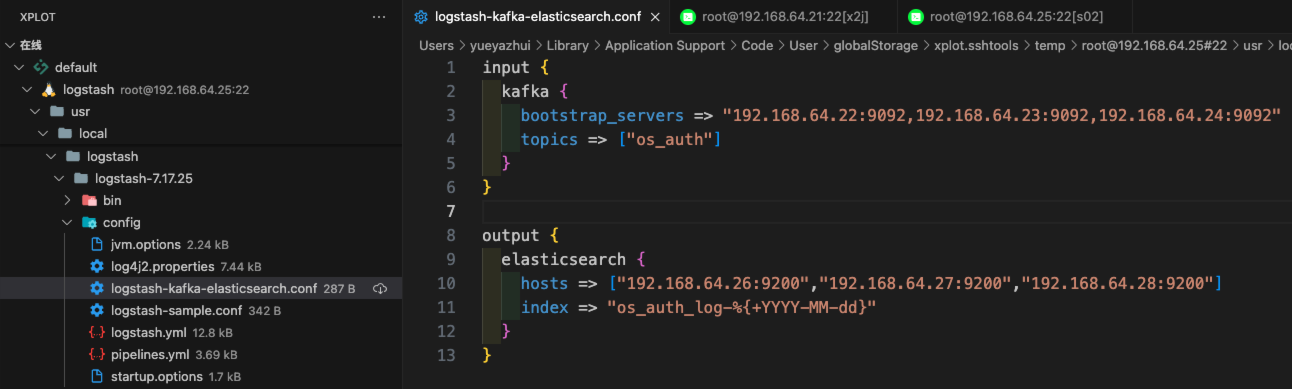Click the default group icon
This screenshot has width=1292, height=389.
tap(41, 67)
